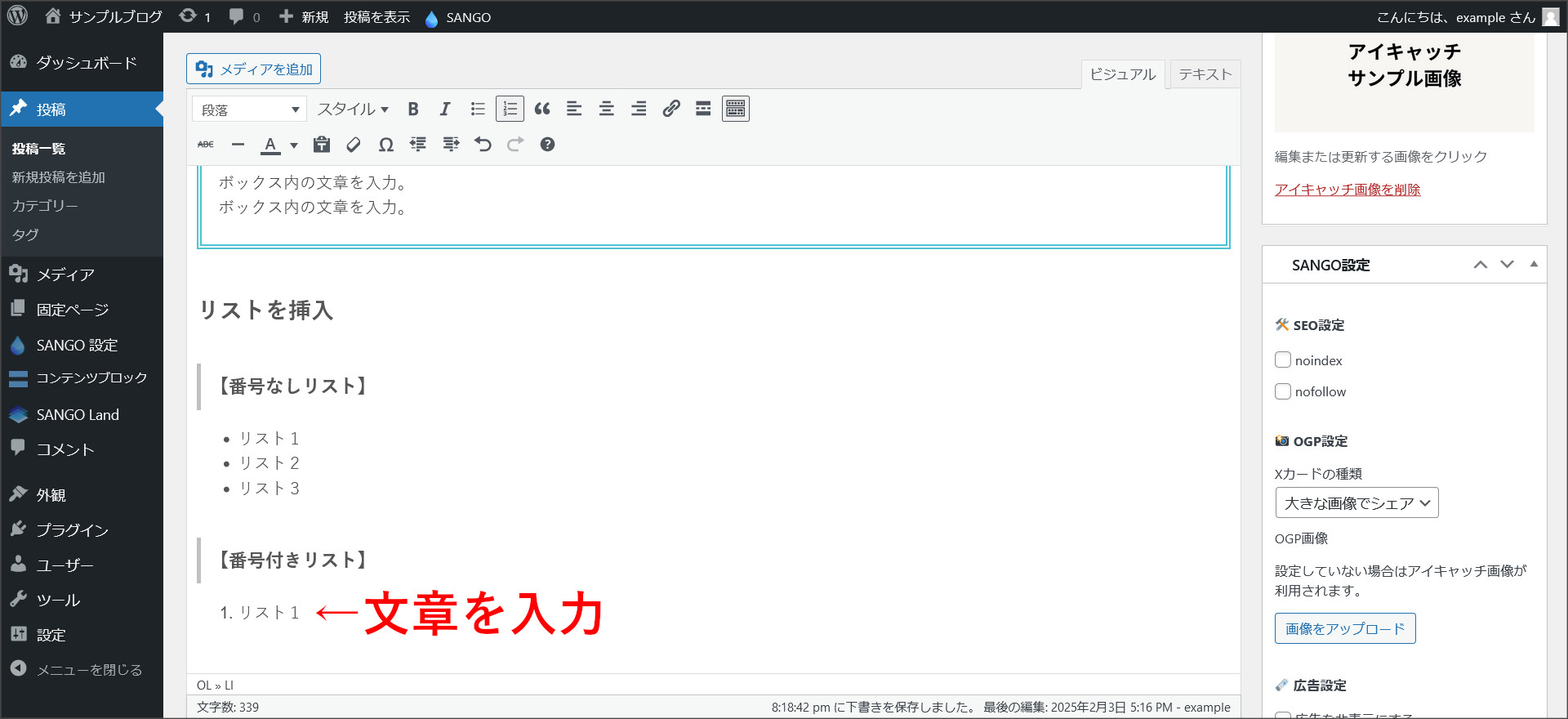Enable the noindex checkbox
Image resolution: width=1568 pixels, height=719 pixels.
point(1283,360)
